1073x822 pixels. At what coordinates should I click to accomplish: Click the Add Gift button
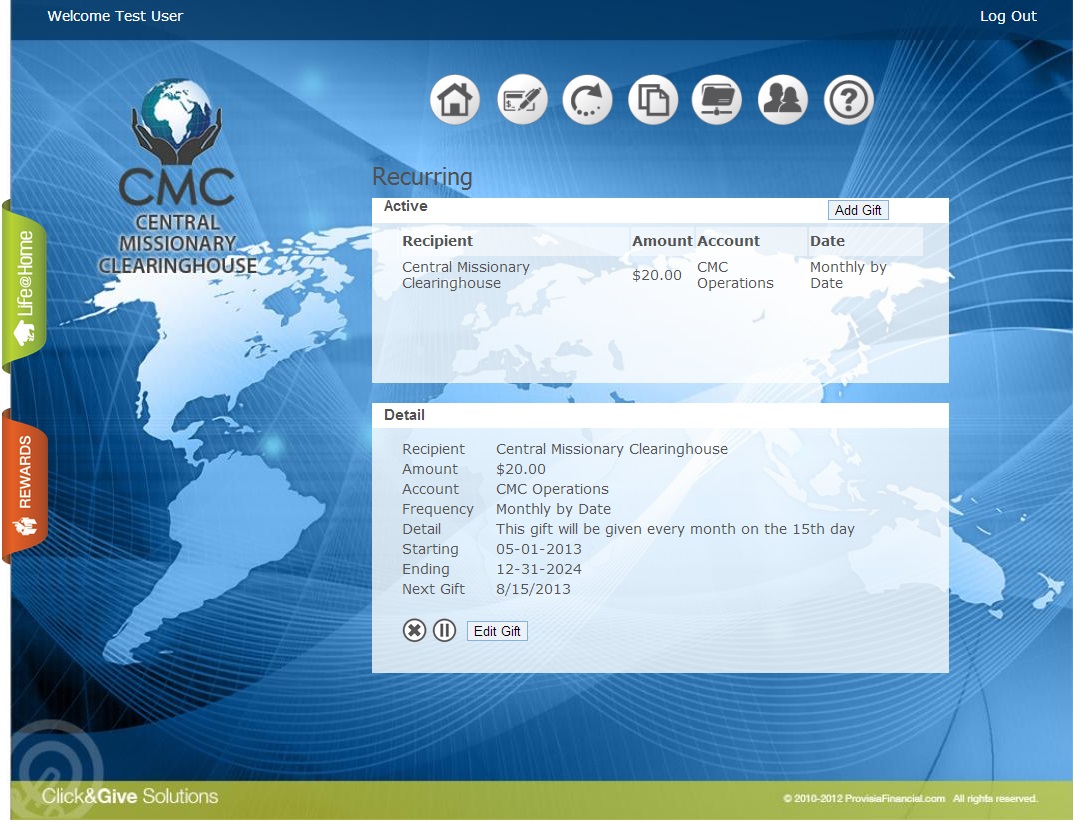click(x=858, y=210)
